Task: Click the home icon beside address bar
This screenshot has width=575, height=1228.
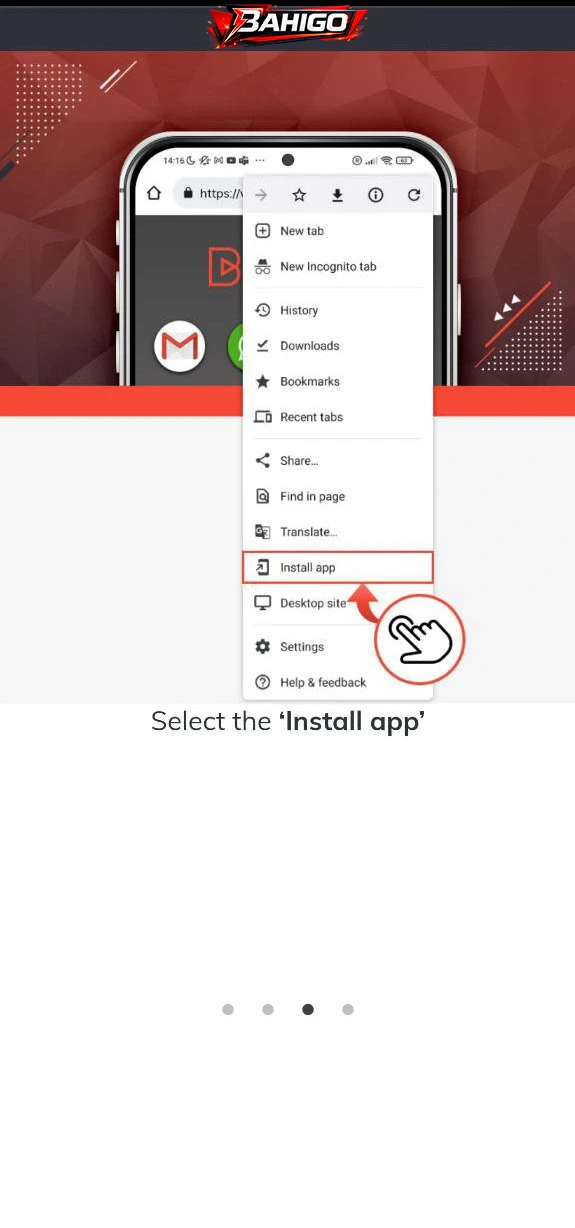Action: click(153, 193)
